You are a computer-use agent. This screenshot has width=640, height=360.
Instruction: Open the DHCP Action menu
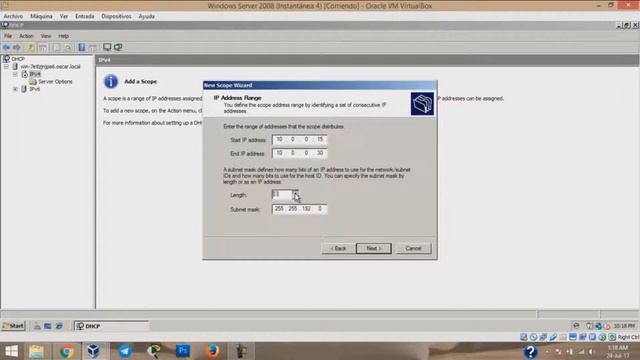(27, 36)
